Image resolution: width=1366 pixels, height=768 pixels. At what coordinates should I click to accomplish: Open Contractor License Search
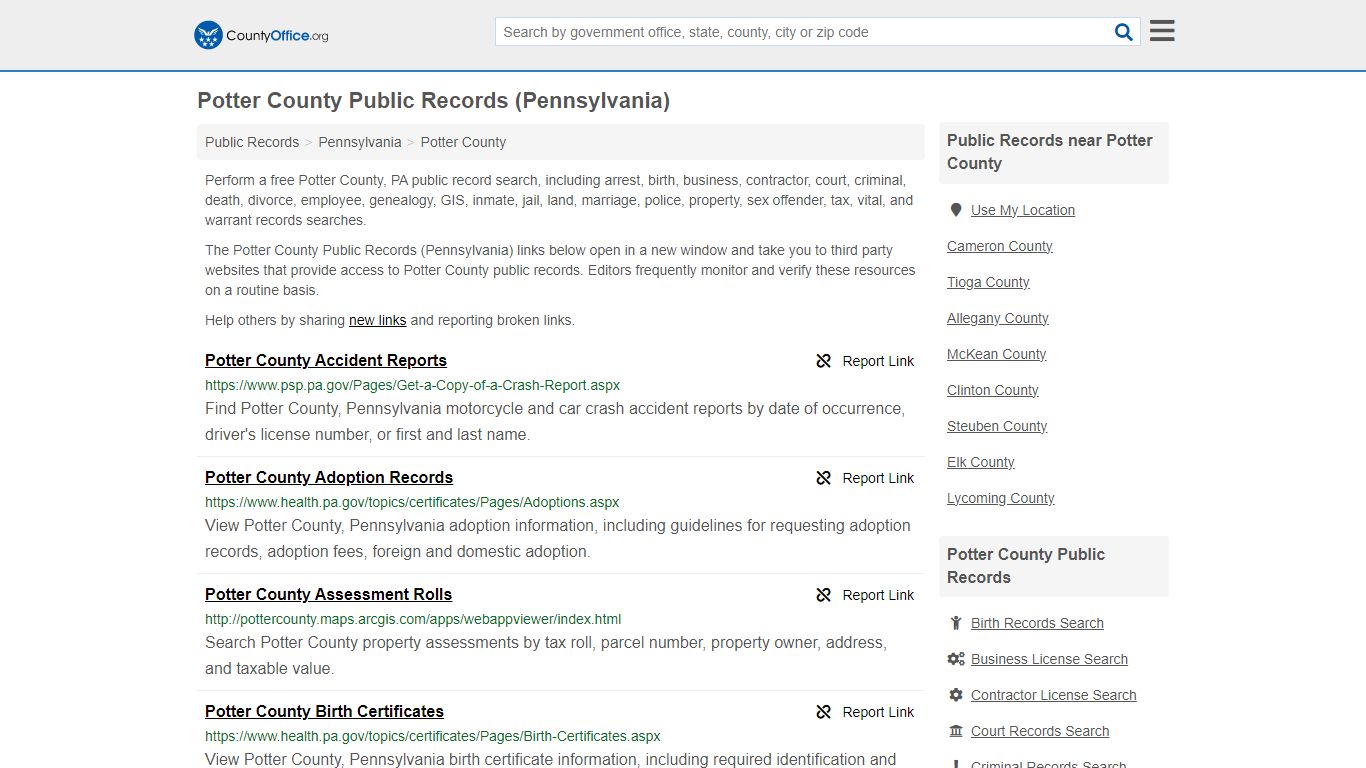pos(1054,695)
